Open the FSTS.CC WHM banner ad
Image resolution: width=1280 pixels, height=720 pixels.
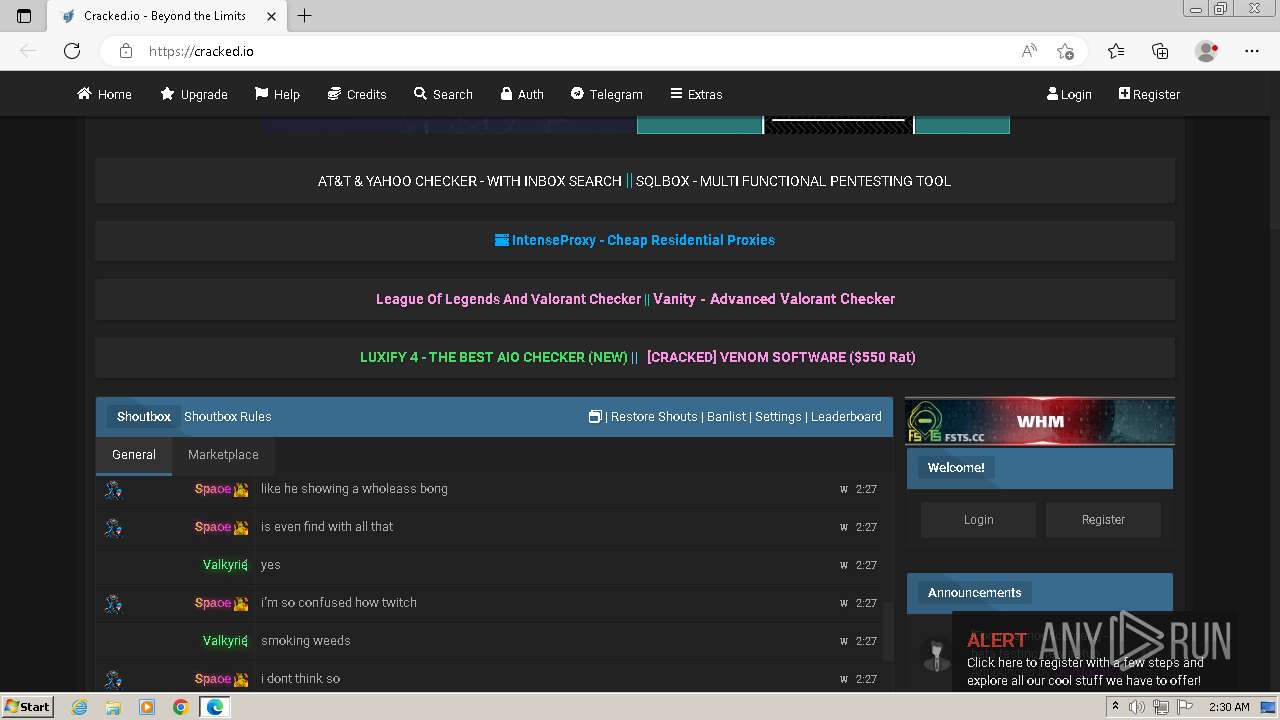1040,421
